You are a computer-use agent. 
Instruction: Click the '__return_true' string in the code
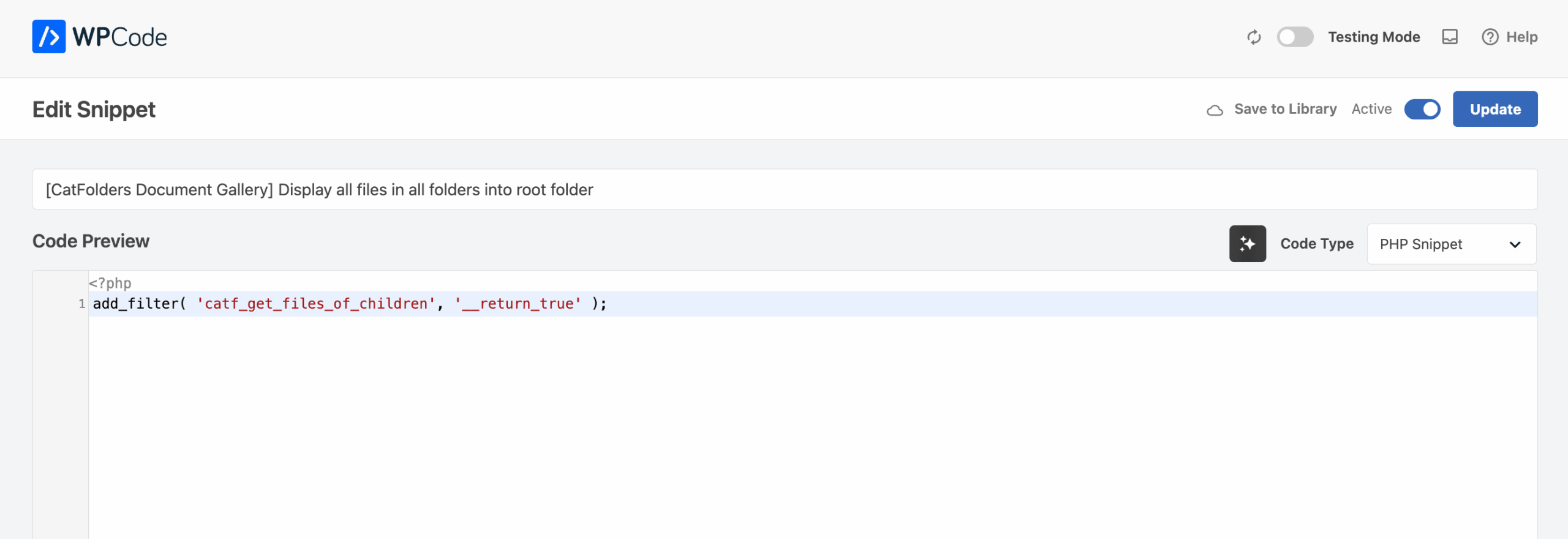(x=518, y=304)
